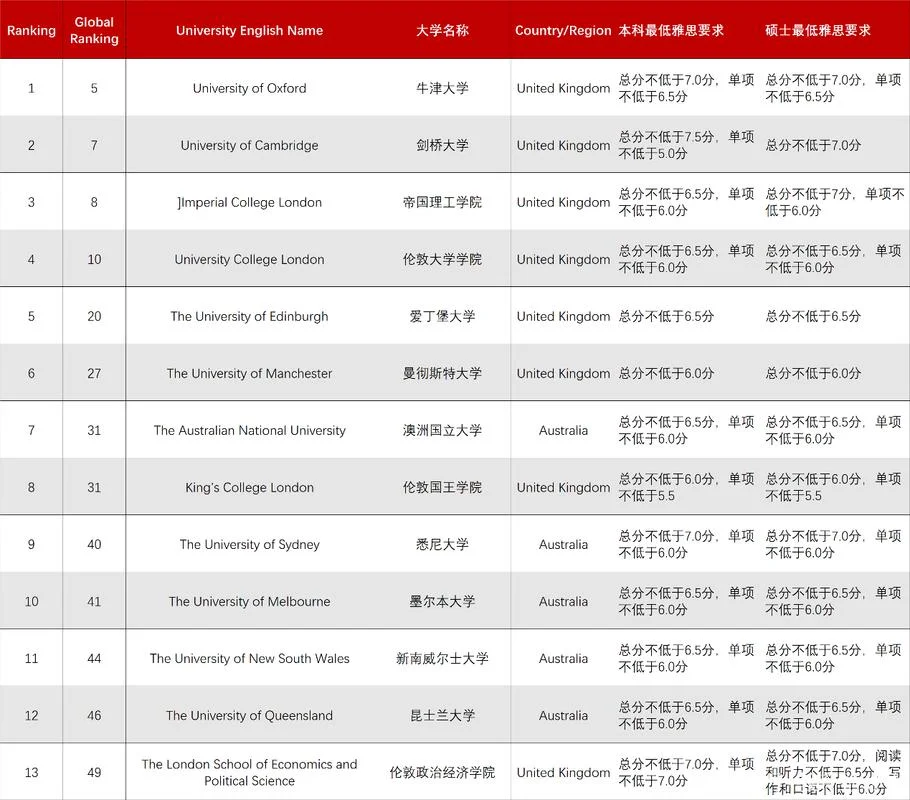Click ranking number '9' in Sydney row
910x800 pixels.
[31, 544]
